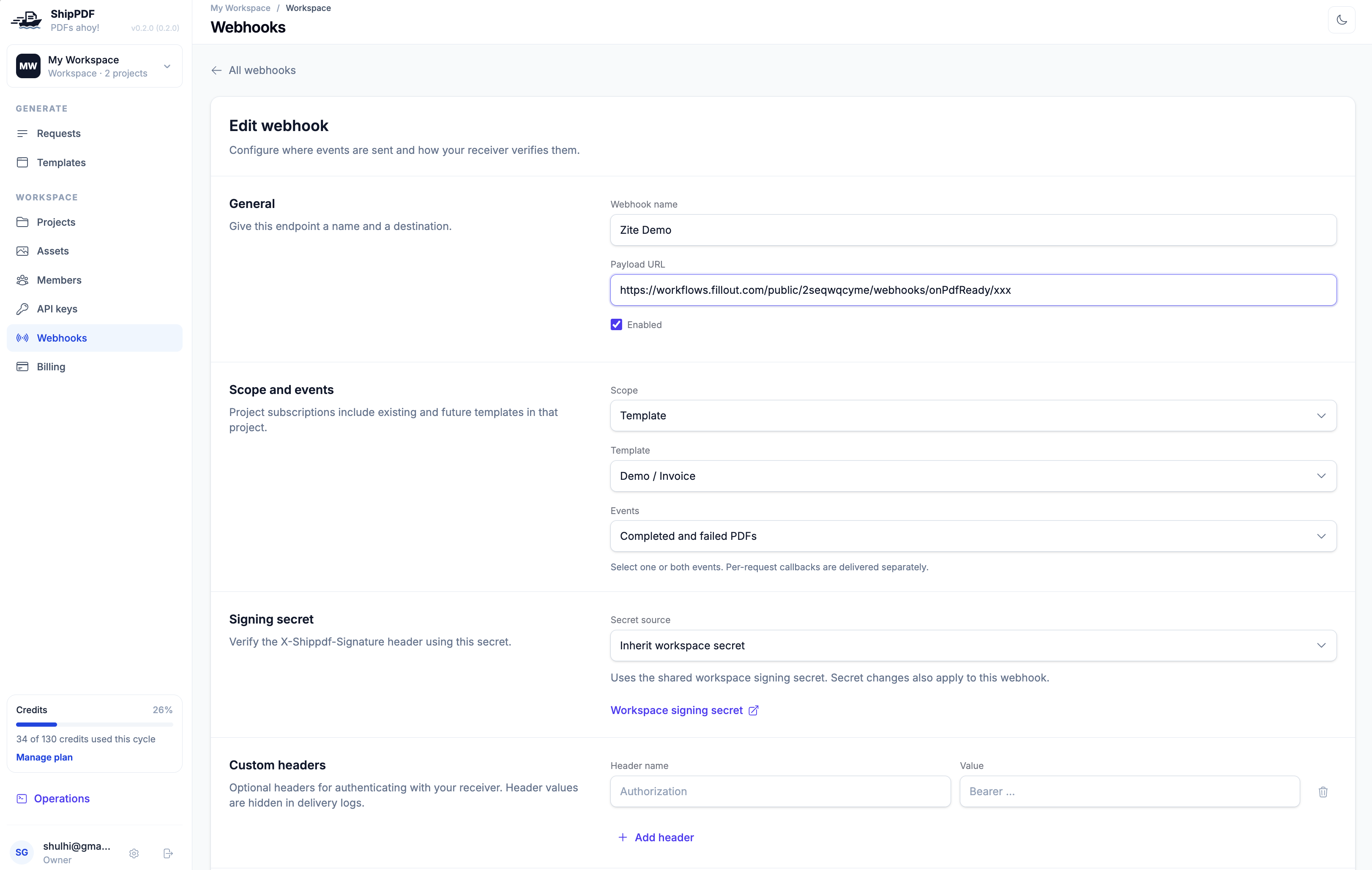Click the sign out icon beside the user

tap(168, 853)
